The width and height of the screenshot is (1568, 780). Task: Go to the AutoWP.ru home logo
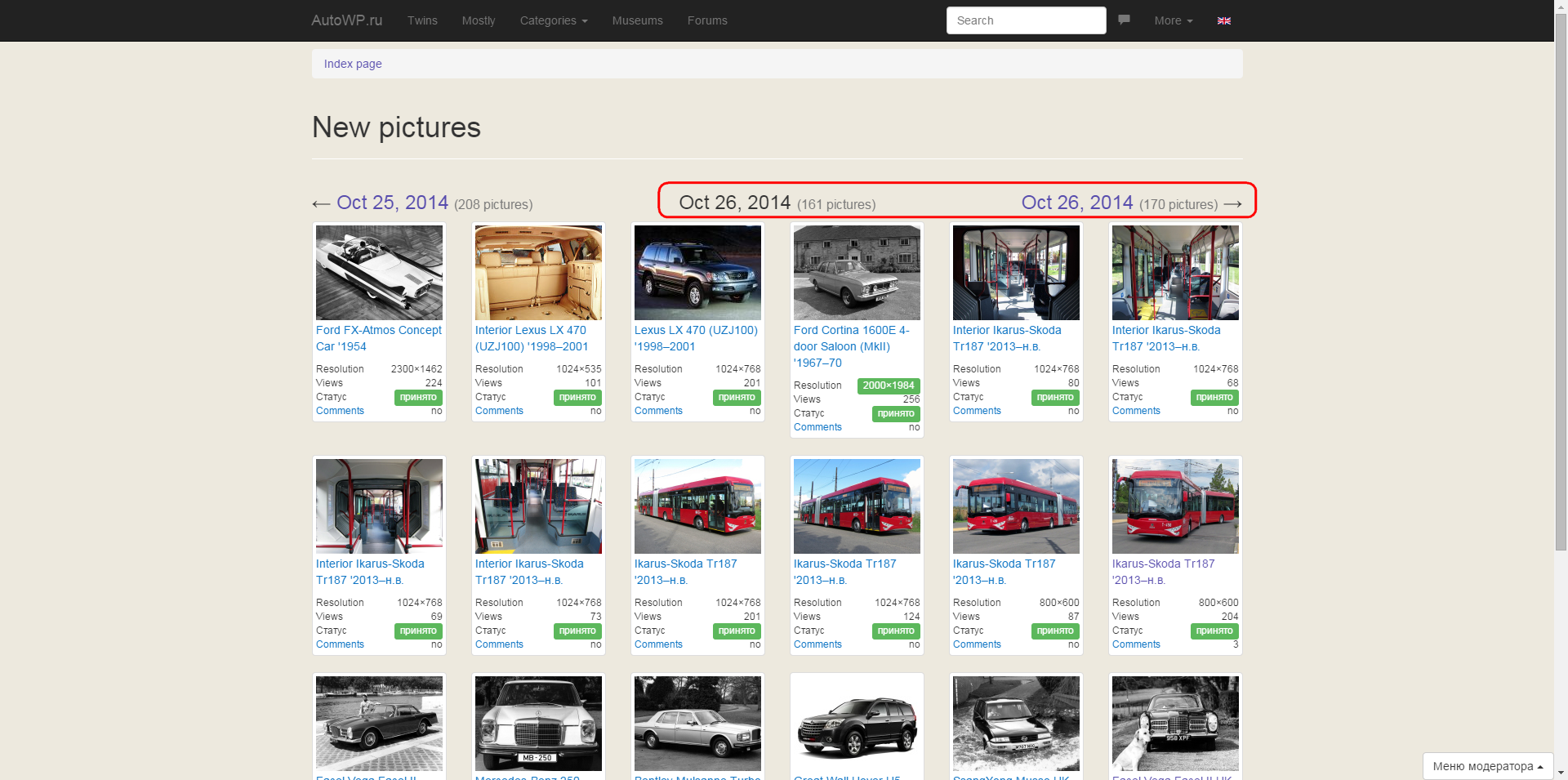pos(346,20)
